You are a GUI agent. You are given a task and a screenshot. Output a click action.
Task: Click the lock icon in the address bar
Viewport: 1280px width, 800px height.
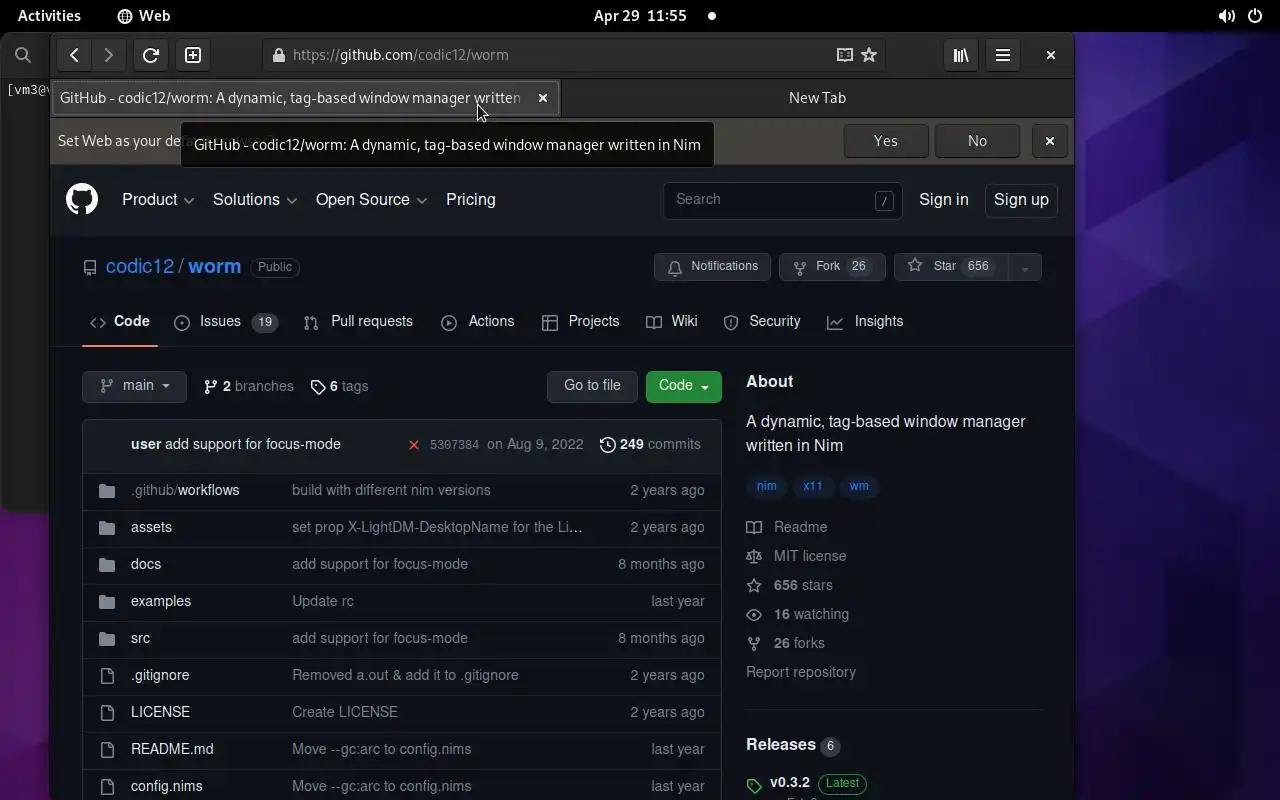point(279,55)
